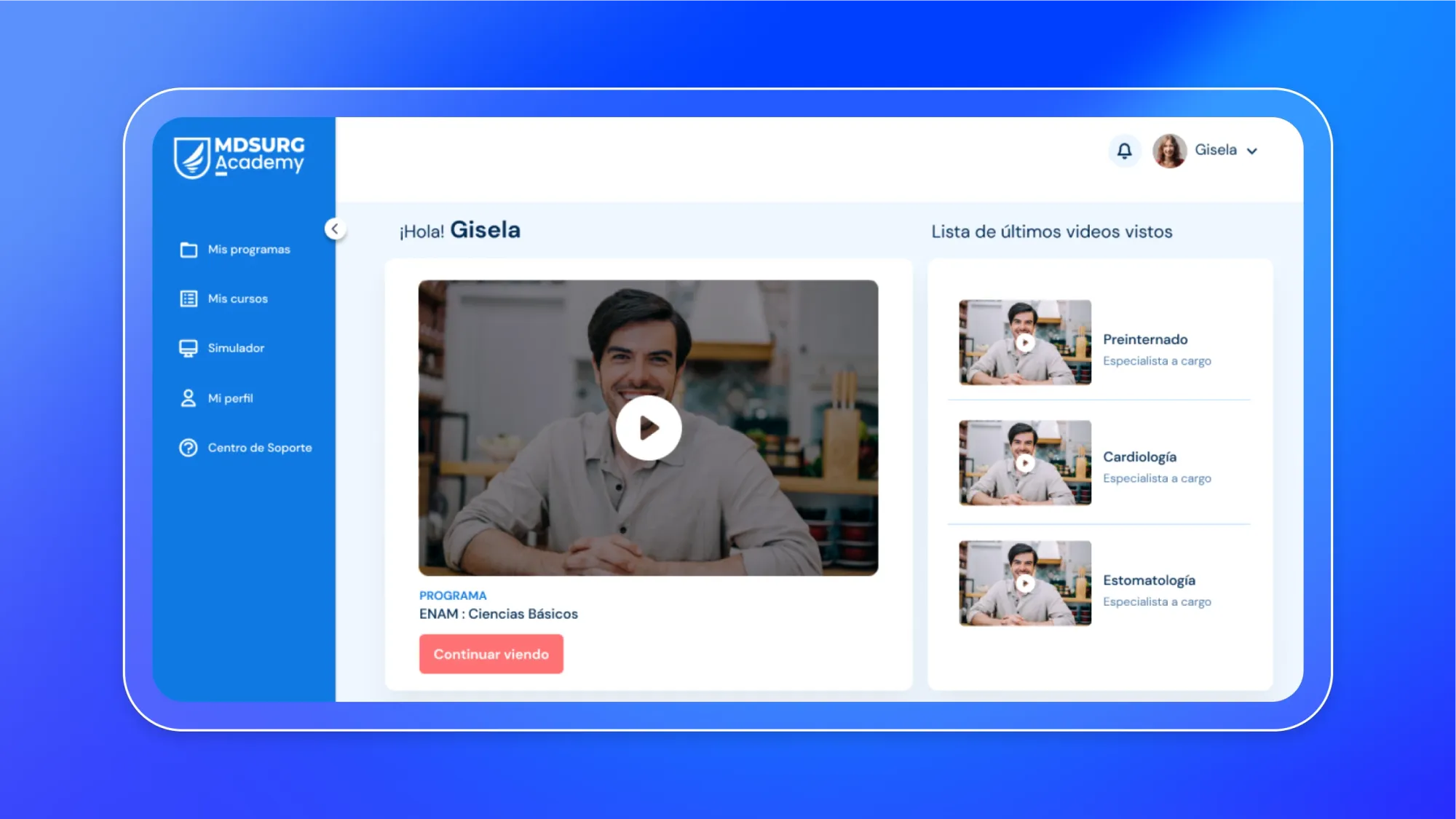Open the Gisela account dropdown arrow
The height and width of the screenshot is (819, 1456).
pos(1253,151)
